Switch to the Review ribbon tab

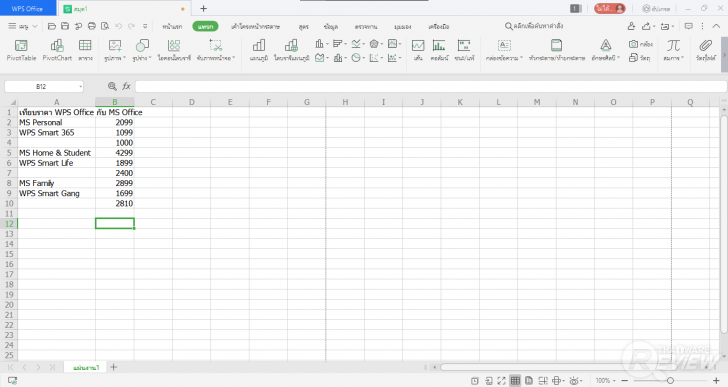click(x=366, y=26)
